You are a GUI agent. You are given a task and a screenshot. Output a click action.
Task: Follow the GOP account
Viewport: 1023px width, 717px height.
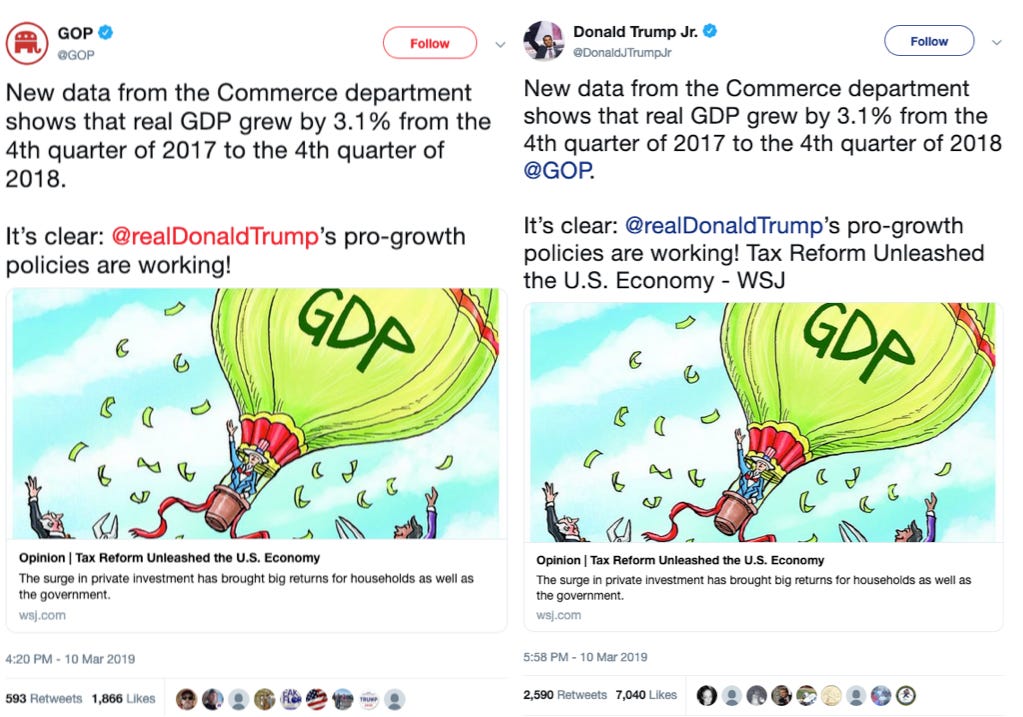pyautogui.click(x=429, y=43)
